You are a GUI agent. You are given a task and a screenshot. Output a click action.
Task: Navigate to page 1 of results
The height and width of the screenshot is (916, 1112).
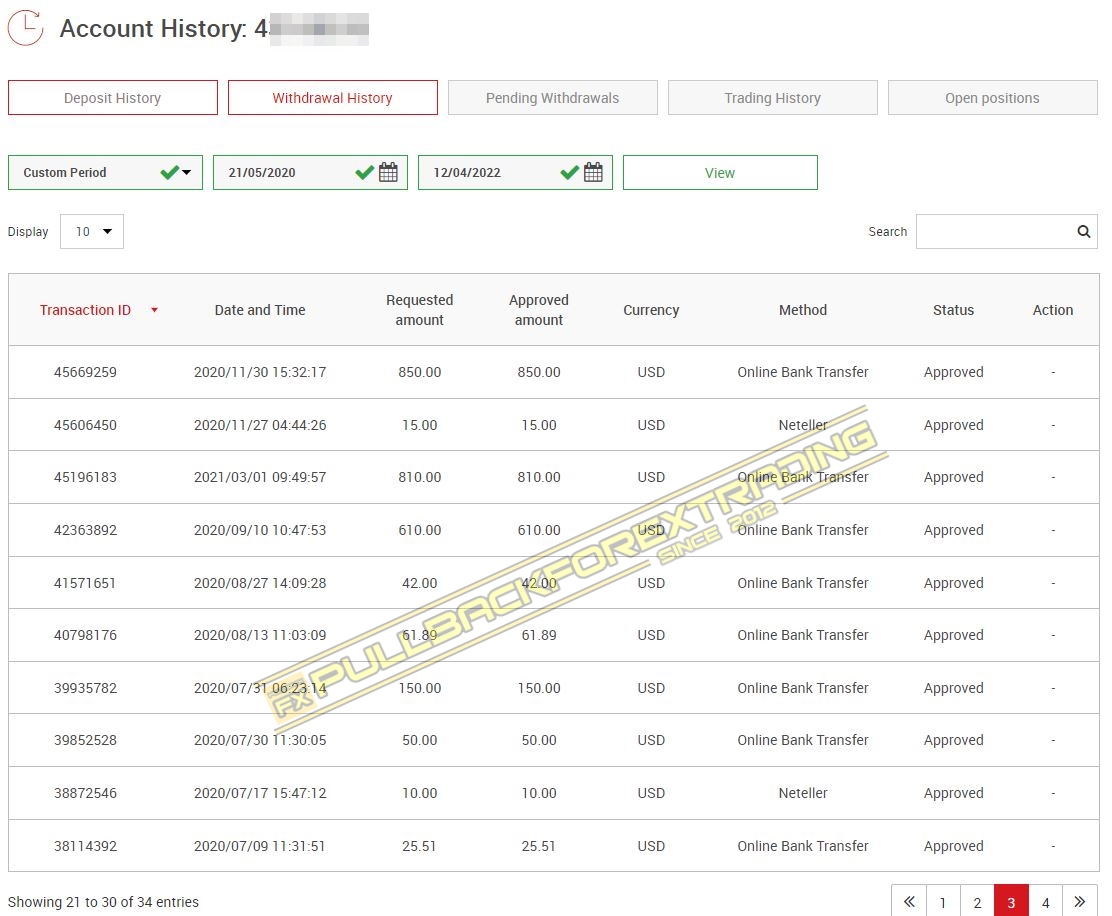pos(942,902)
